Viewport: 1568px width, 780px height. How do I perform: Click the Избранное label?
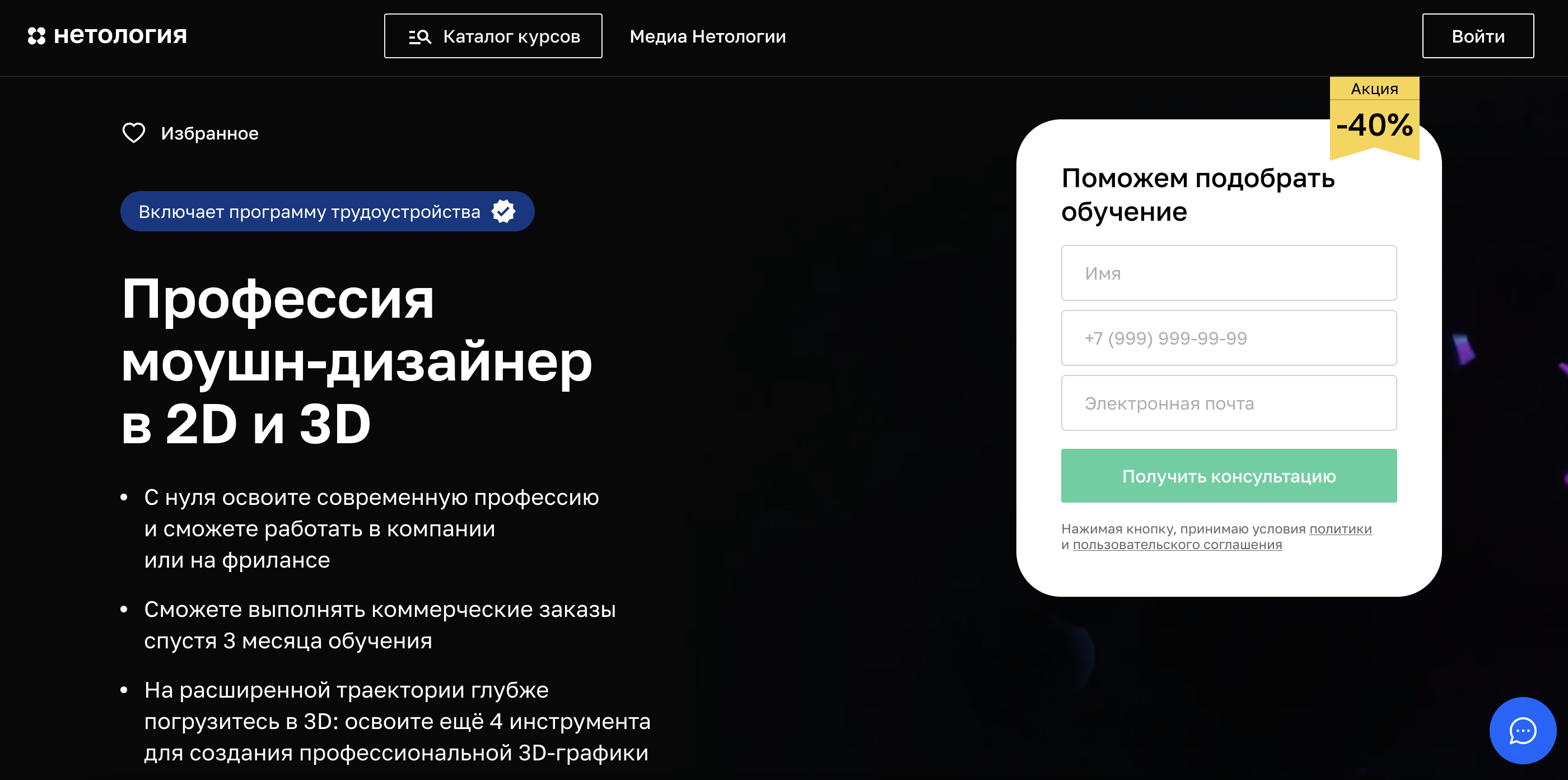coord(210,133)
